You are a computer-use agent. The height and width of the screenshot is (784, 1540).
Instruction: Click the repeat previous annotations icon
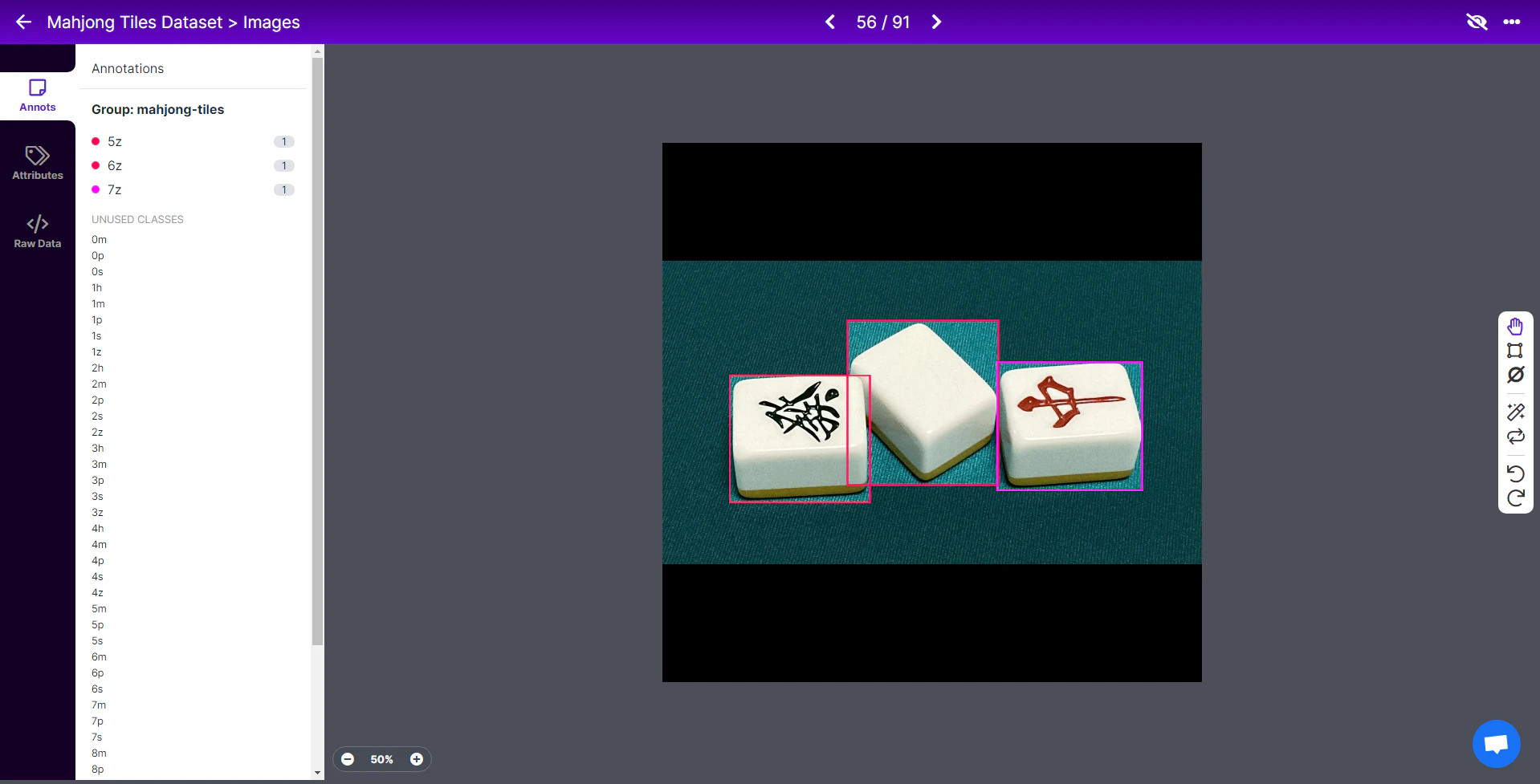tap(1515, 437)
